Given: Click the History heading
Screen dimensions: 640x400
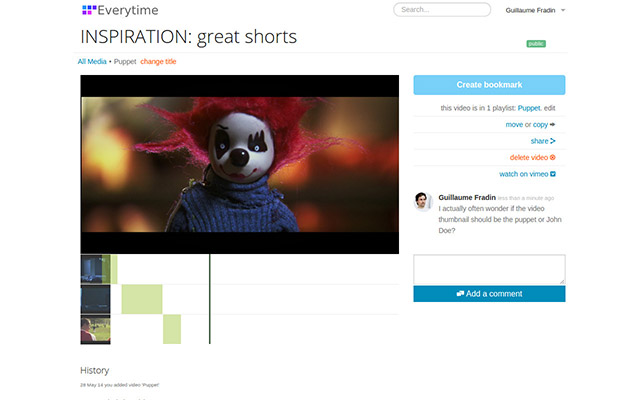Looking at the screenshot, I should click(95, 370).
